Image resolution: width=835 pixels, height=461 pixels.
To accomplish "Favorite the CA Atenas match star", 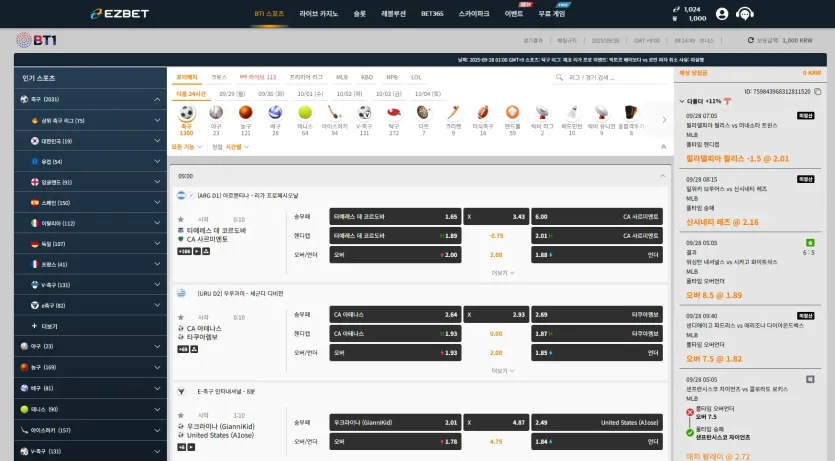I will tap(181, 317).
